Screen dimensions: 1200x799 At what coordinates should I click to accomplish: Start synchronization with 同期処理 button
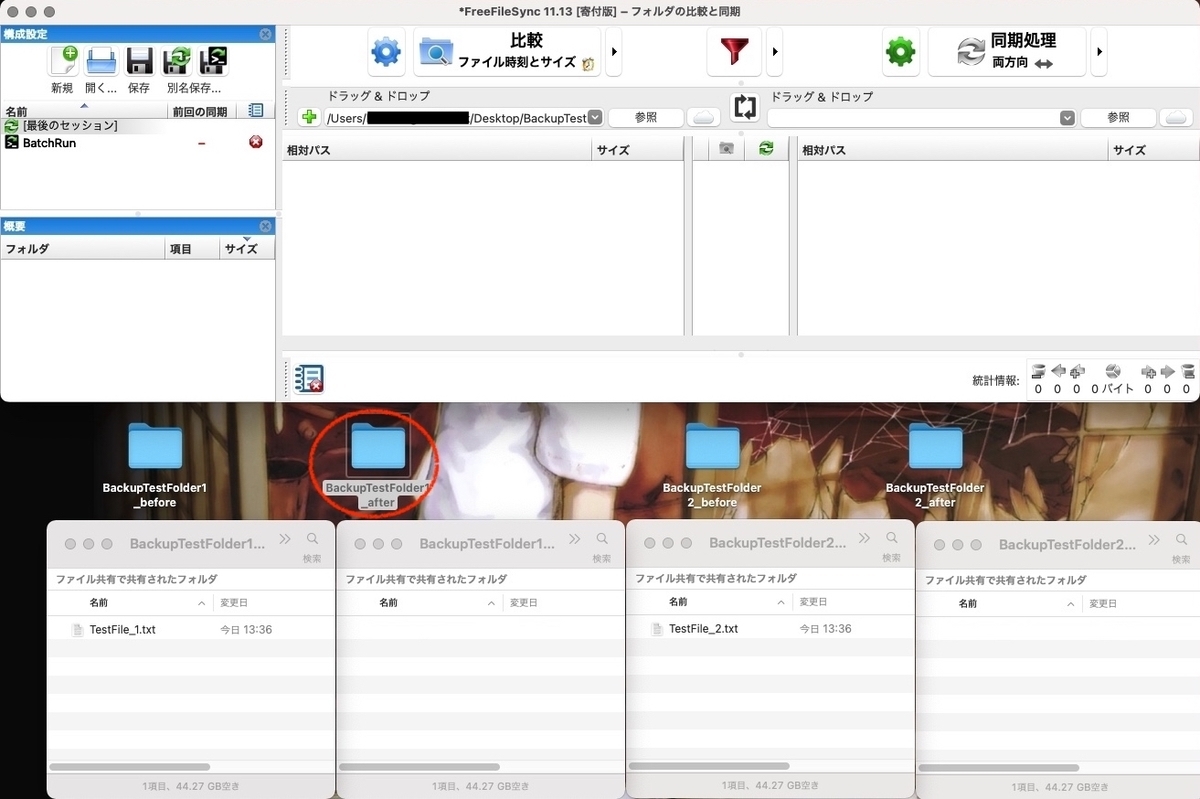[x=1007, y=52]
